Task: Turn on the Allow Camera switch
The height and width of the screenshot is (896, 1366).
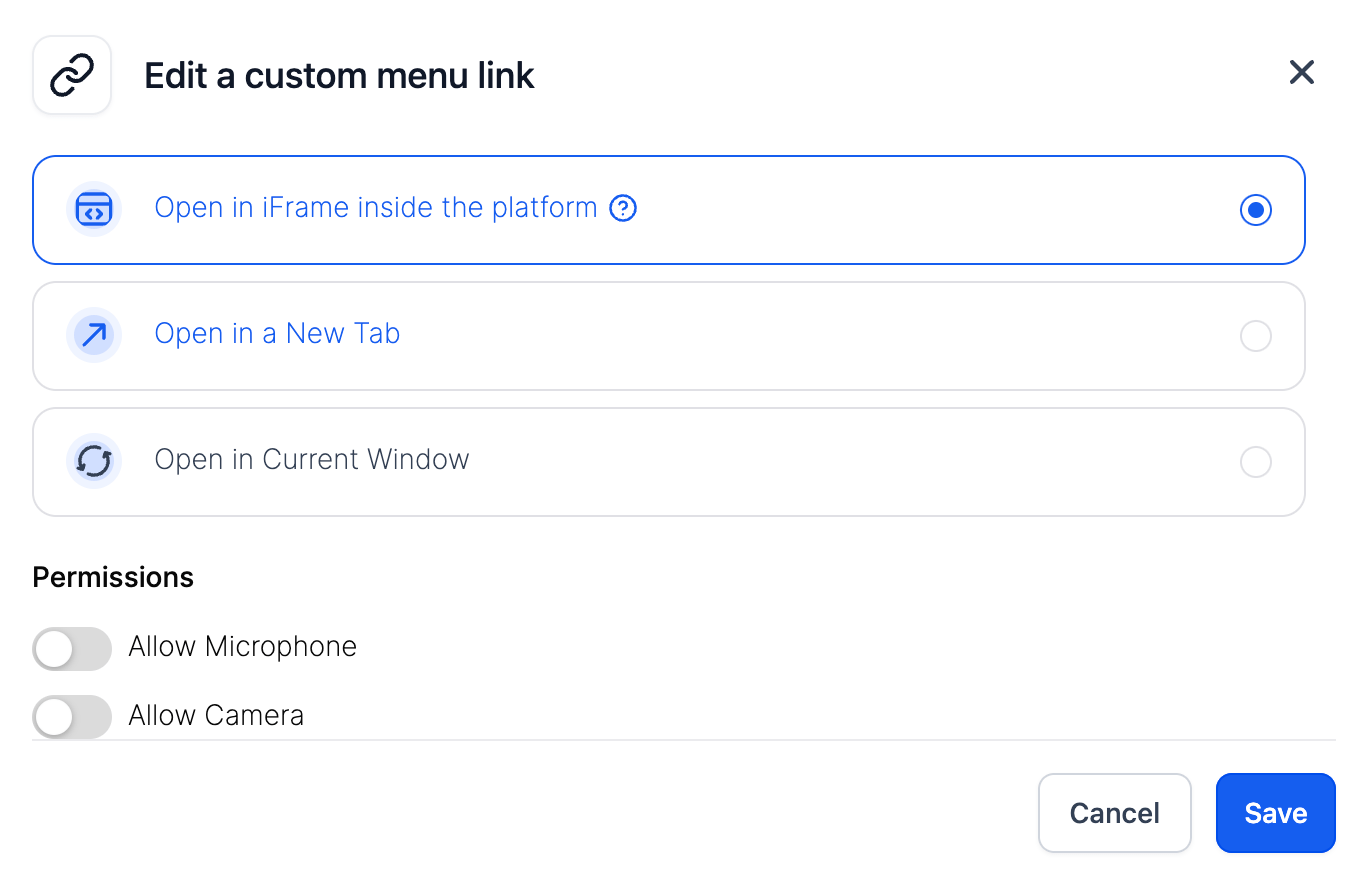Action: click(71, 716)
